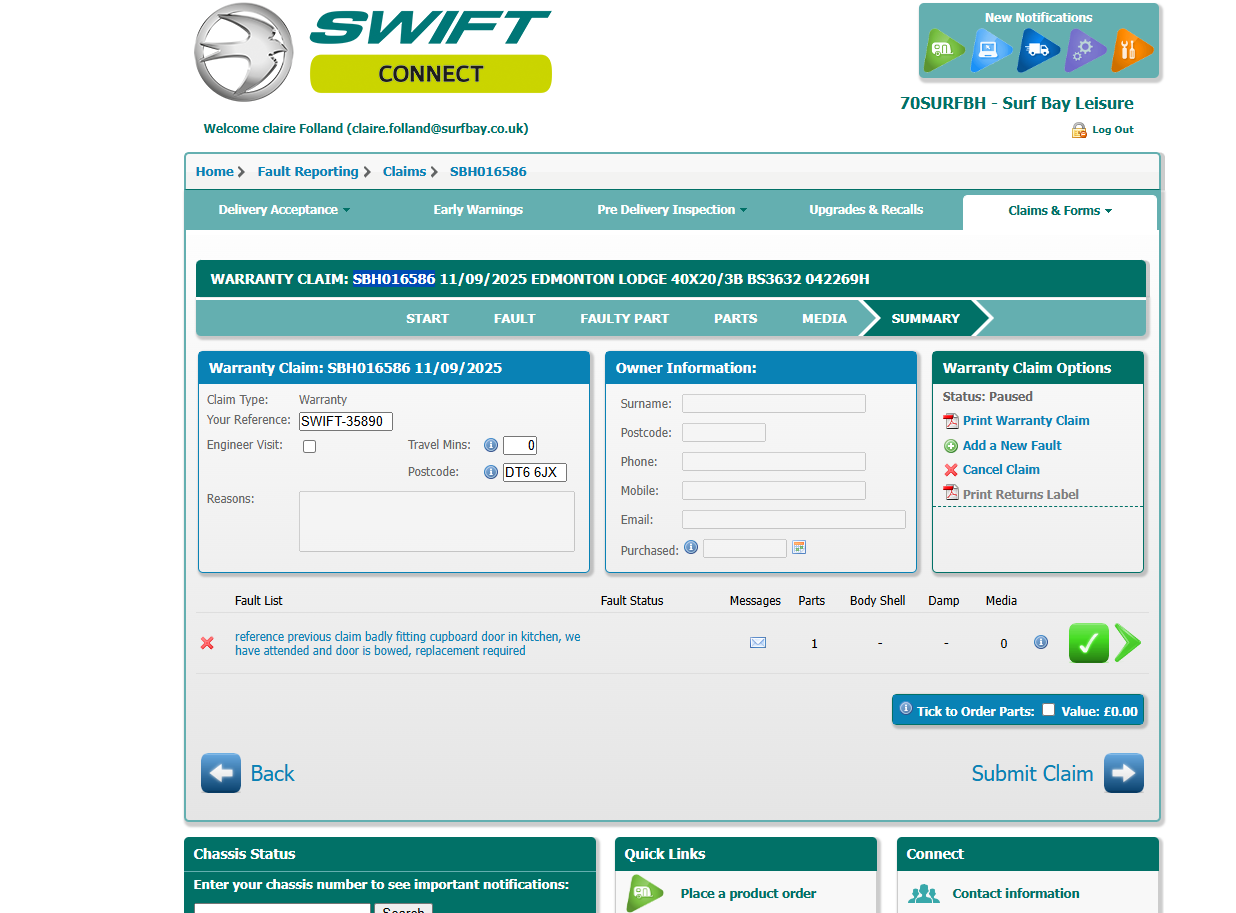The image size is (1236, 913).
Task: Click the 'Value: £0.00' text
Action: click(1100, 711)
